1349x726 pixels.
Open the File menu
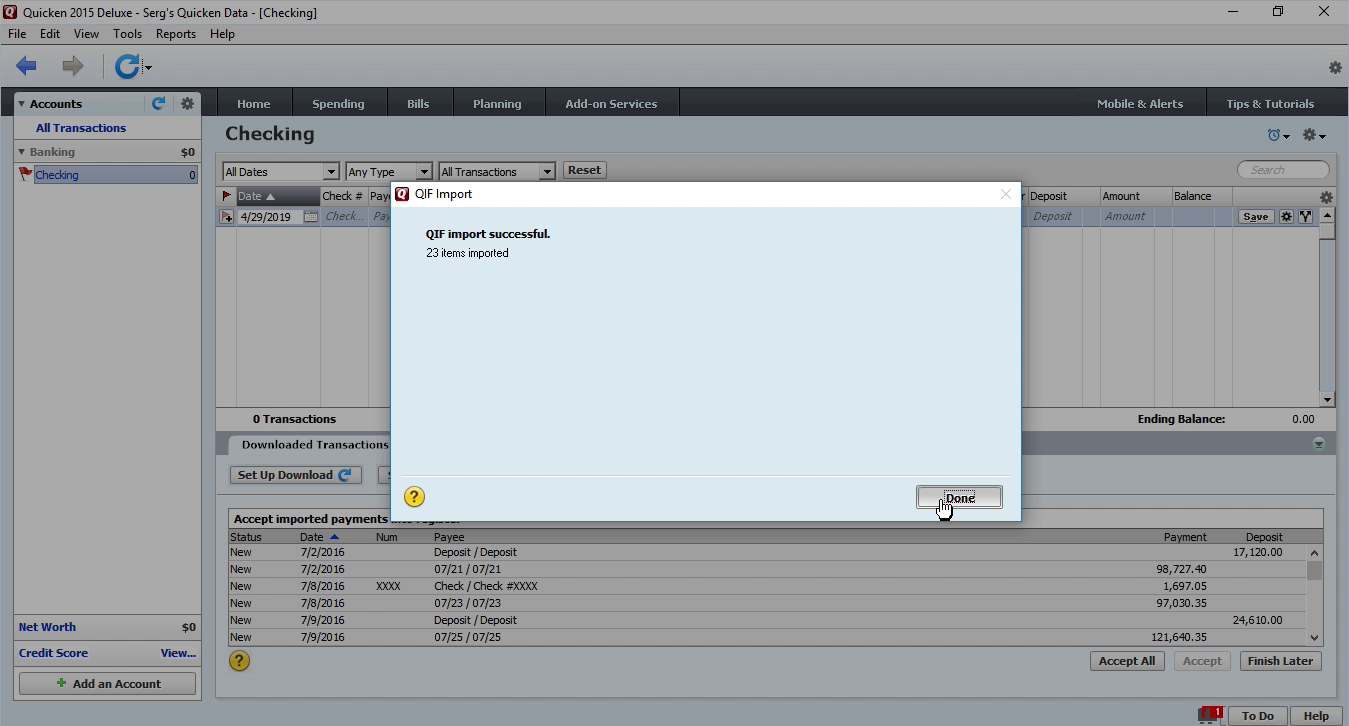click(17, 34)
